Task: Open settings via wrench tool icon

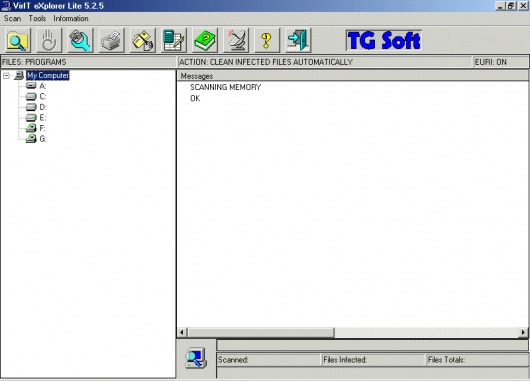Action: [x=80, y=41]
